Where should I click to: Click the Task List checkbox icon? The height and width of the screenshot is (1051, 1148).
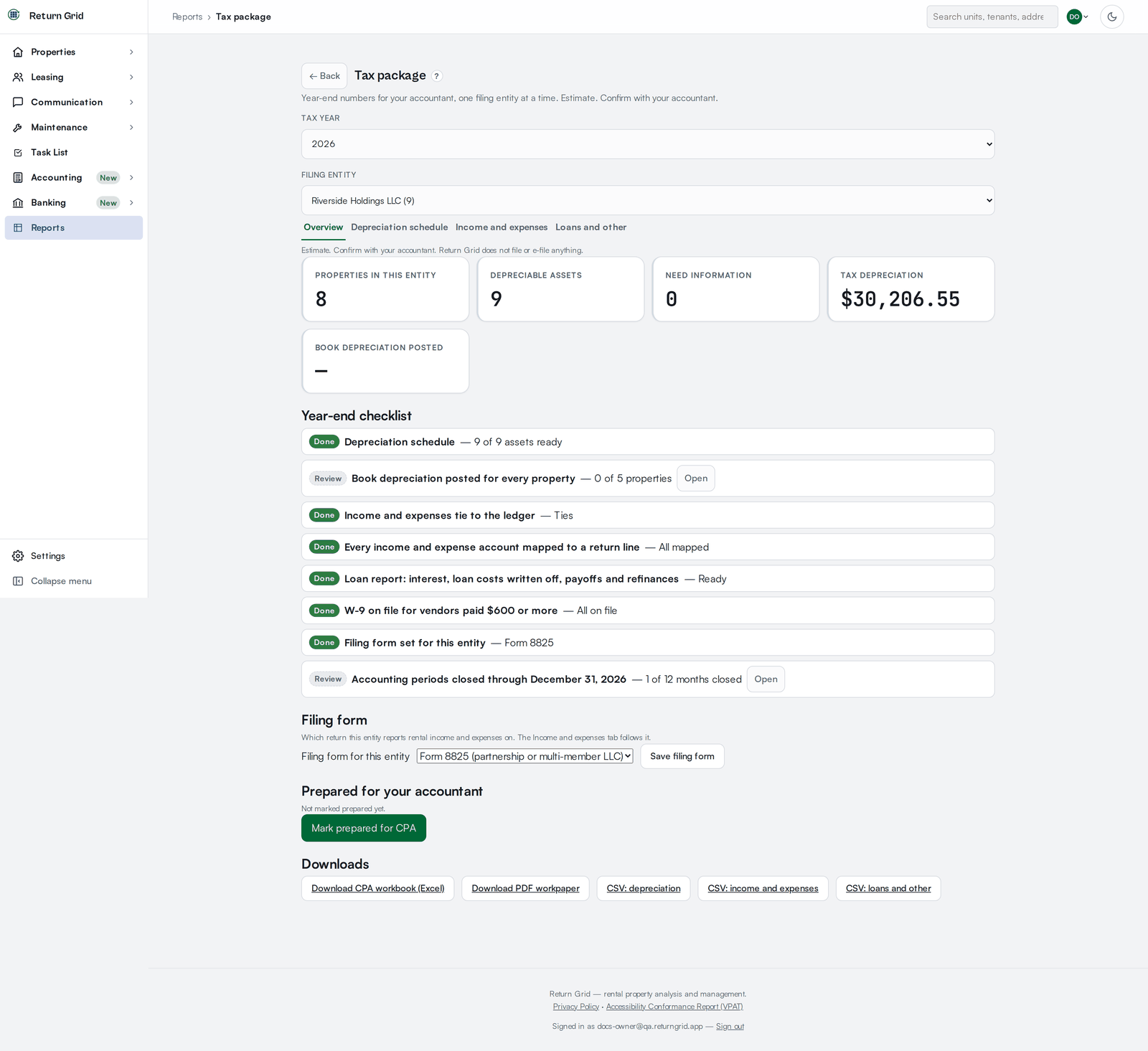(x=18, y=153)
